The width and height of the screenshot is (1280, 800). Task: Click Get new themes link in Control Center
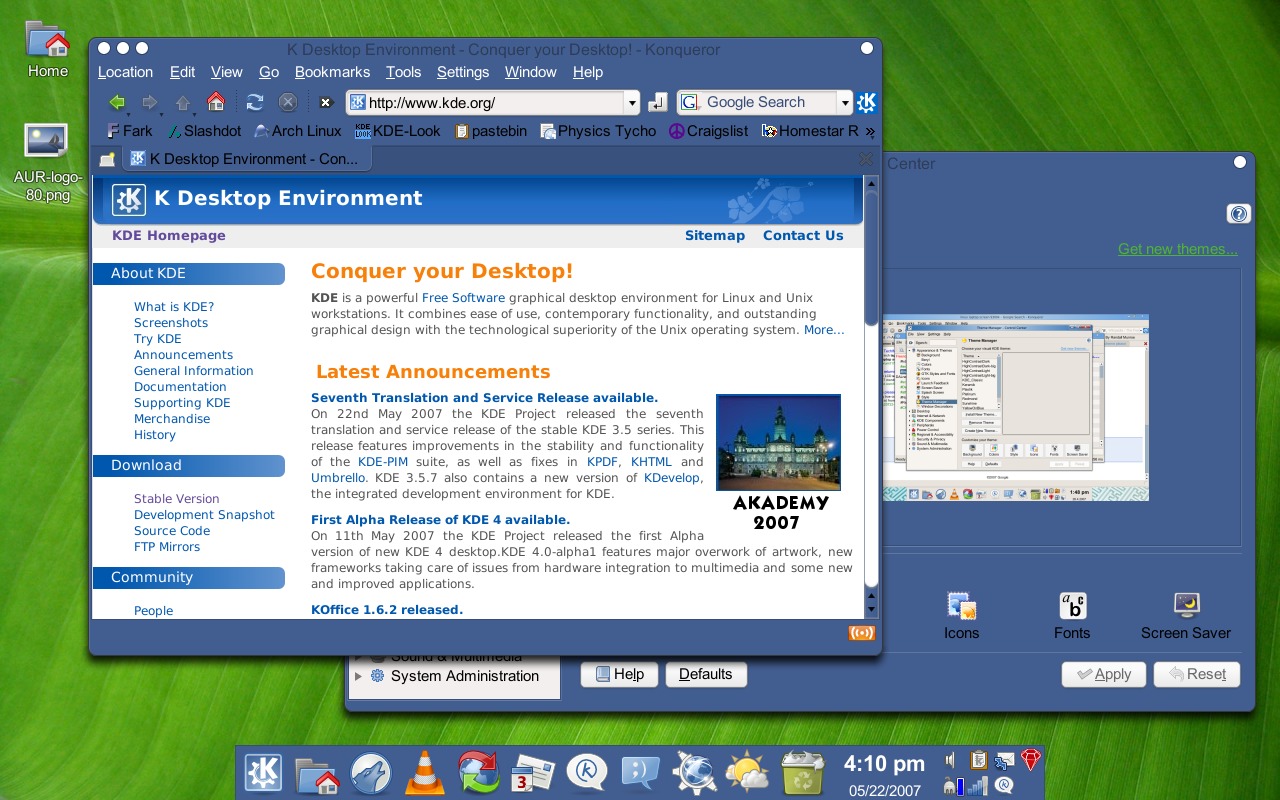pos(1178,249)
